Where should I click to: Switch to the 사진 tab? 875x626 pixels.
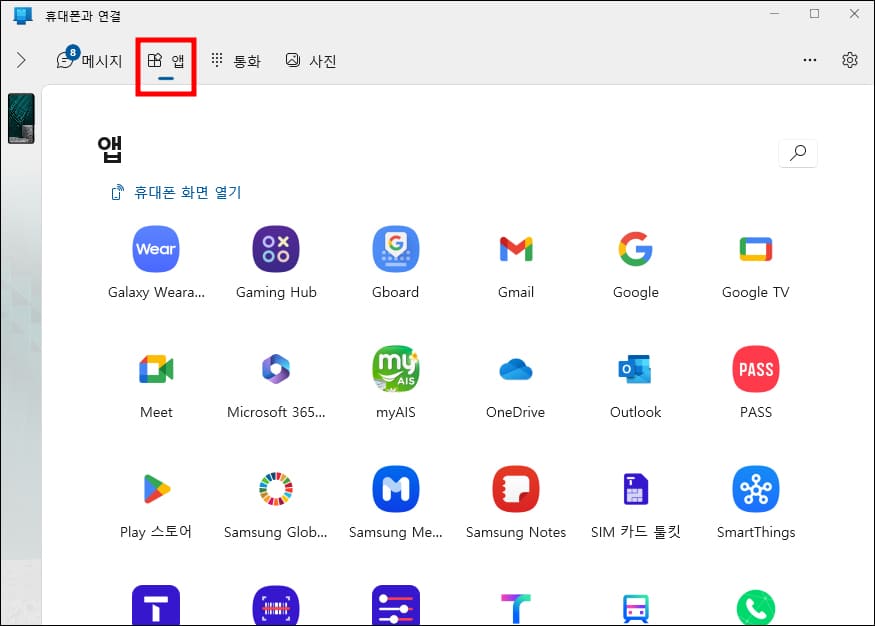[311, 60]
